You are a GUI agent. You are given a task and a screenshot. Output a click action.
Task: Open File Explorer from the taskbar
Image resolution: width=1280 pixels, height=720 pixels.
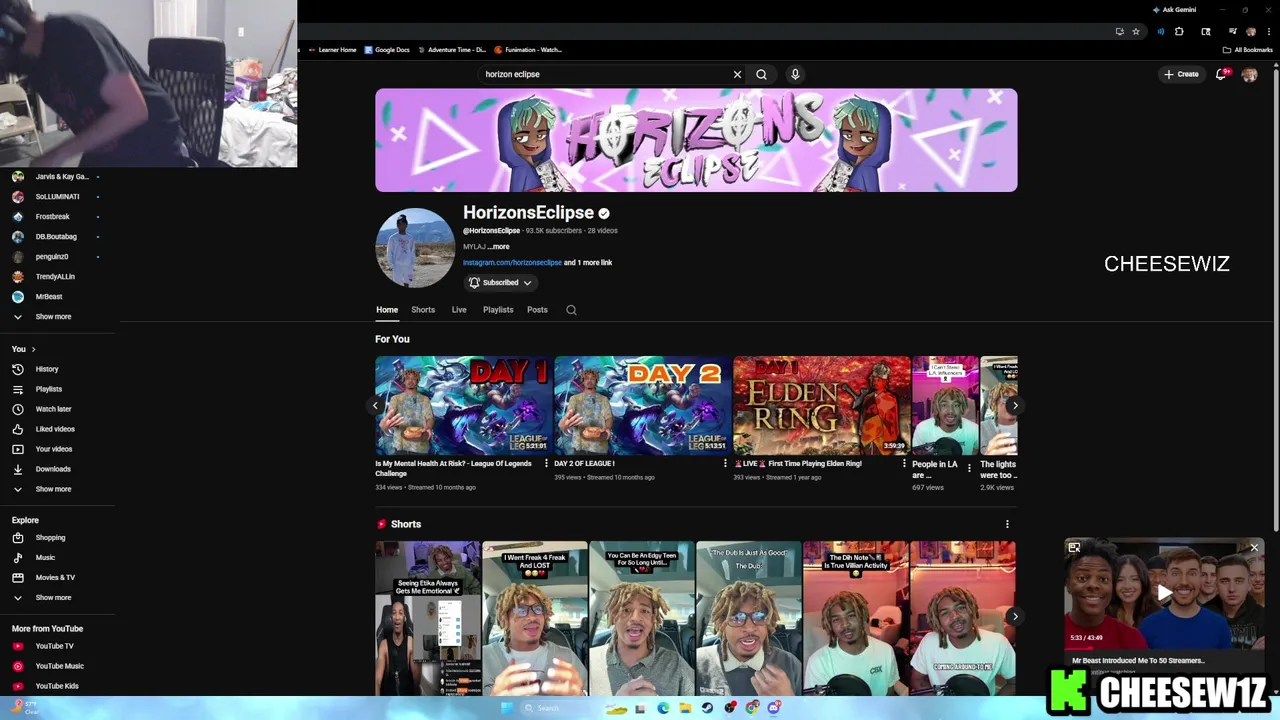pyautogui.click(x=685, y=708)
